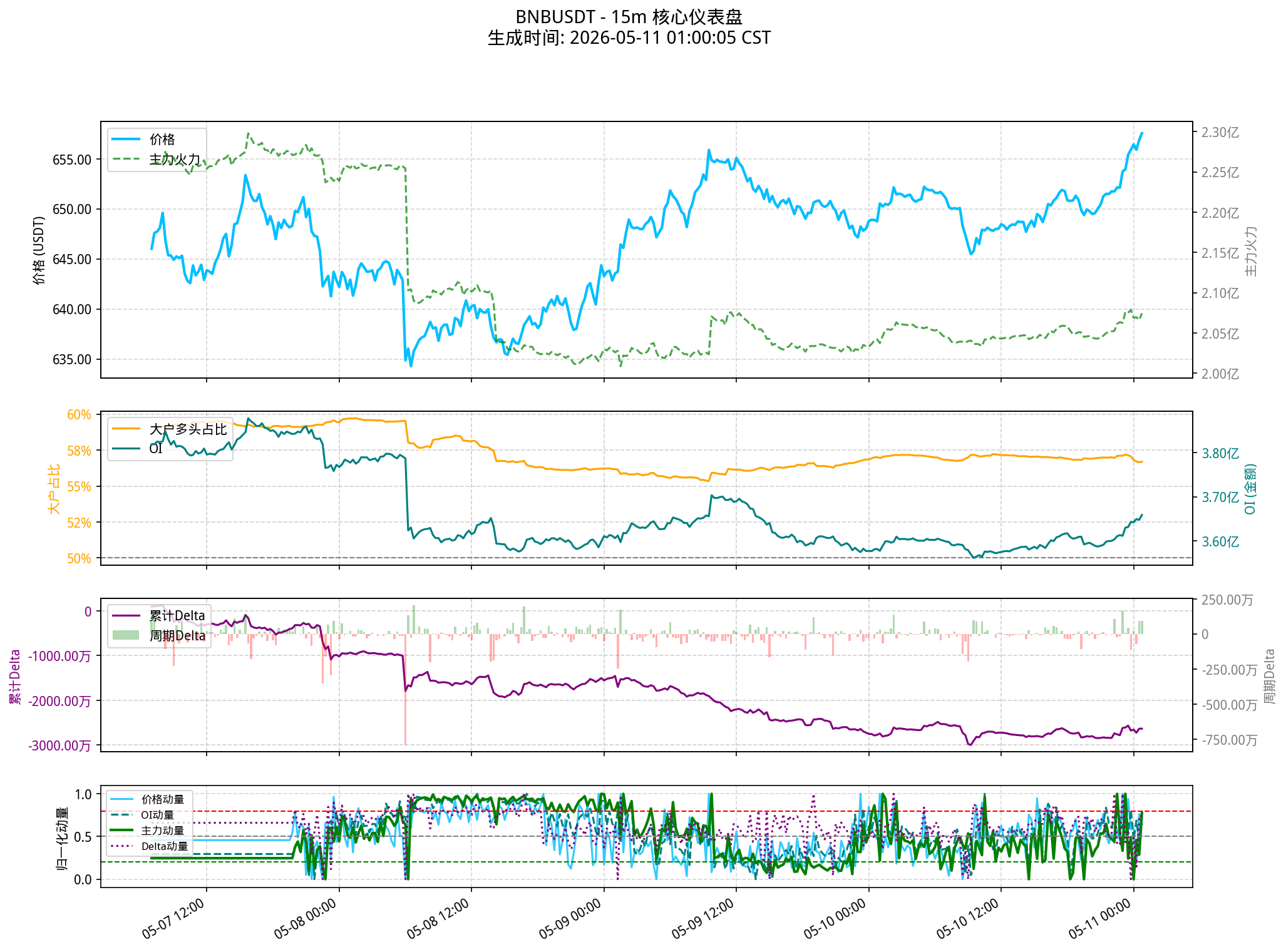Click the "55%" tick label
This screenshot has width=1286, height=952.
point(80,487)
